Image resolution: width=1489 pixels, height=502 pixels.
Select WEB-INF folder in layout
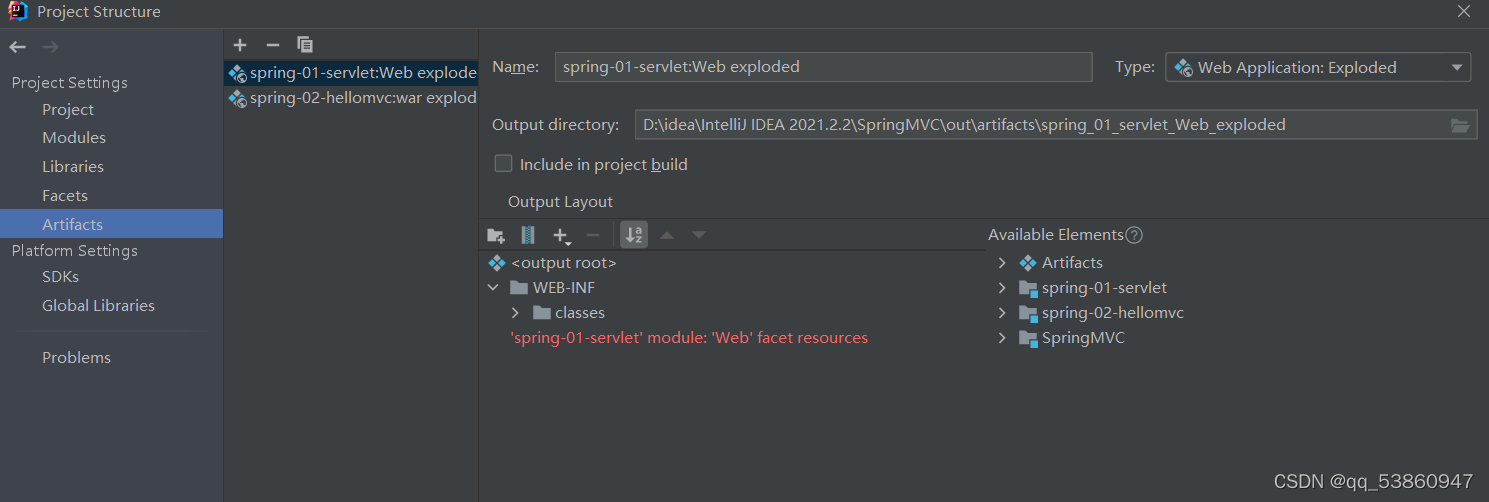point(565,288)
